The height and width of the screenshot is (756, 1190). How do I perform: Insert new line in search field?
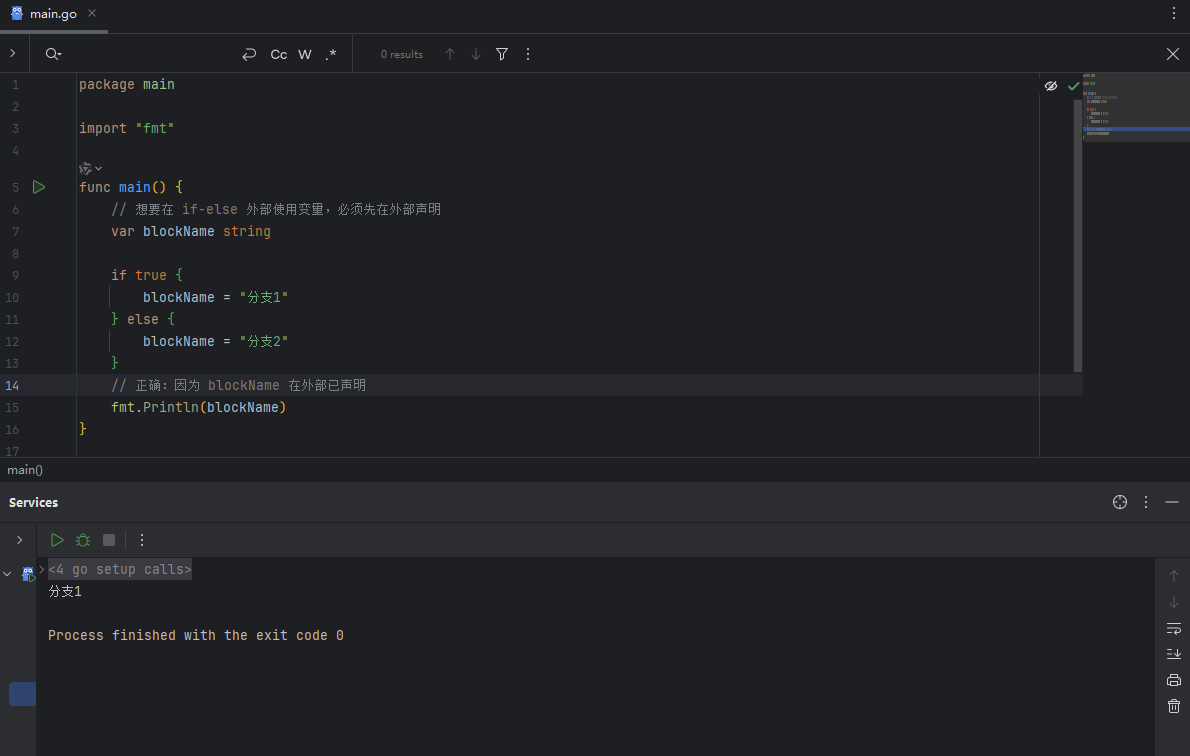pos(249,55)
